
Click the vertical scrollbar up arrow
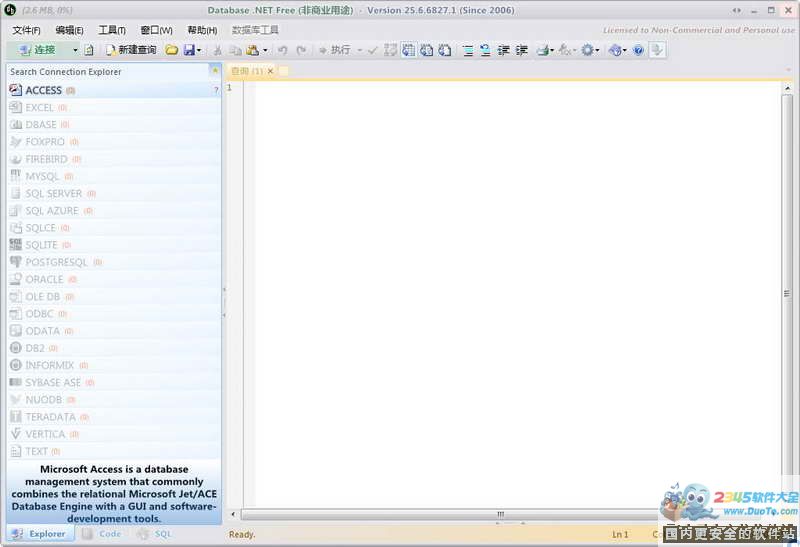(787, 88)
